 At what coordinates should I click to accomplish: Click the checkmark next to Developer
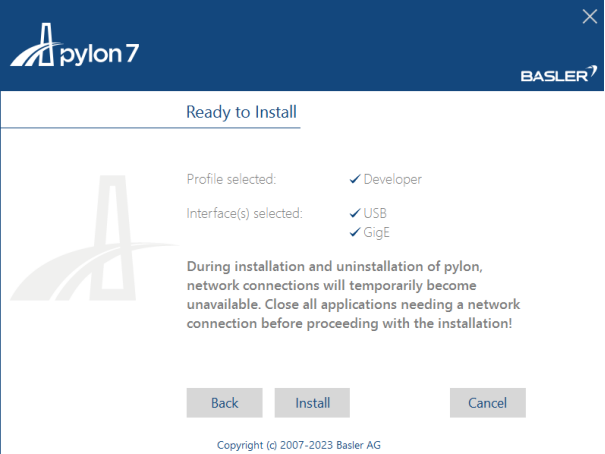pos(355,180)
